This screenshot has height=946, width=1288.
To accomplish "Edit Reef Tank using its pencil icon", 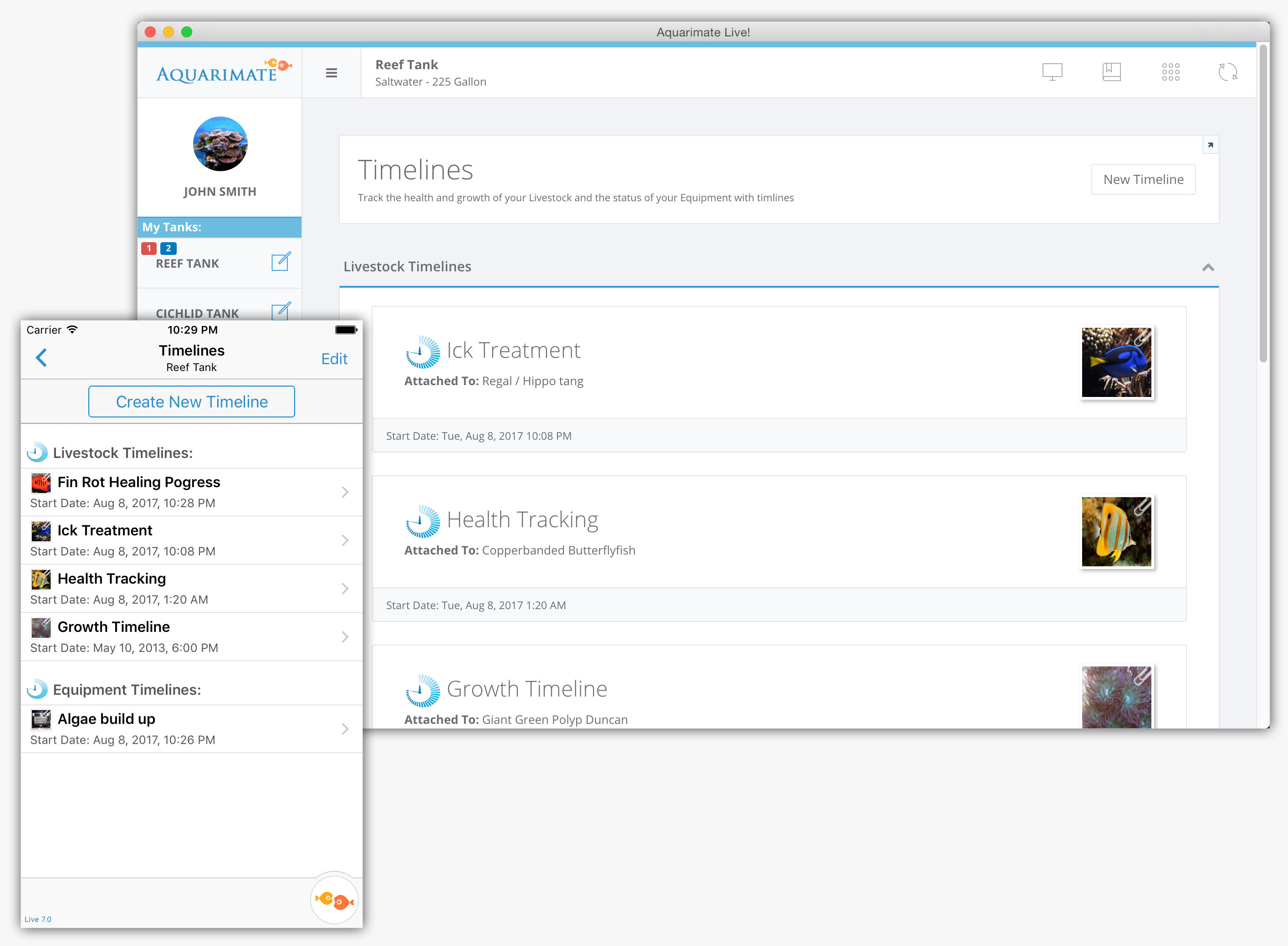I will (281, 261).
